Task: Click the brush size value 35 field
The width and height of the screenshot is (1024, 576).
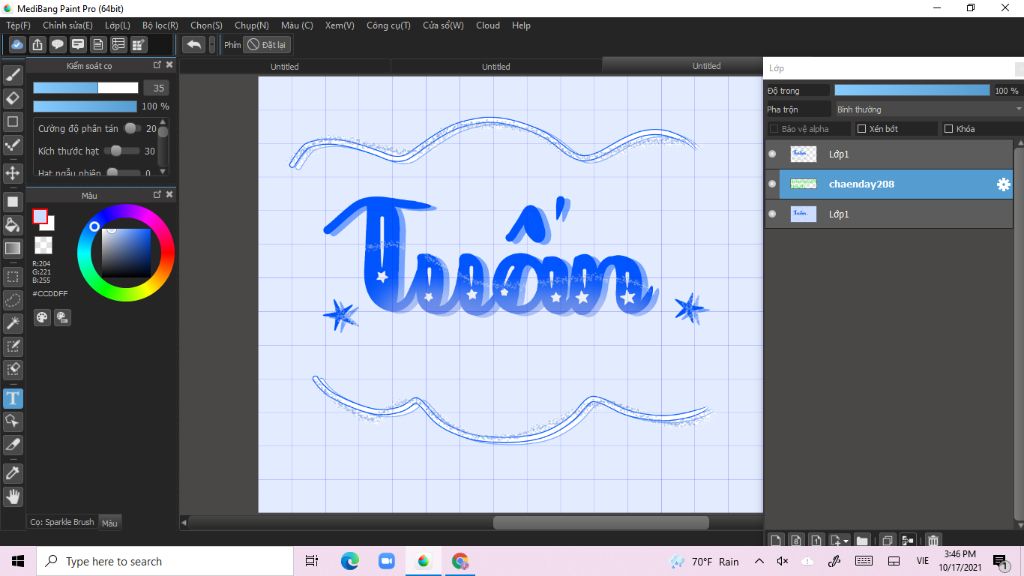Action: tap(158, 88)
